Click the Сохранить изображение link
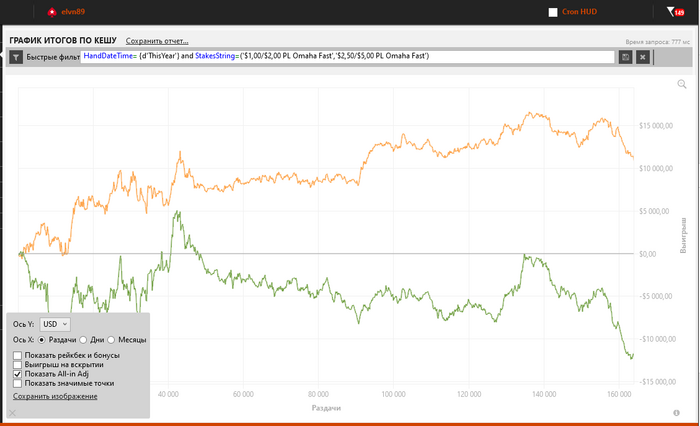The height and width of the screenshot is (426, 700). point(55,396)
